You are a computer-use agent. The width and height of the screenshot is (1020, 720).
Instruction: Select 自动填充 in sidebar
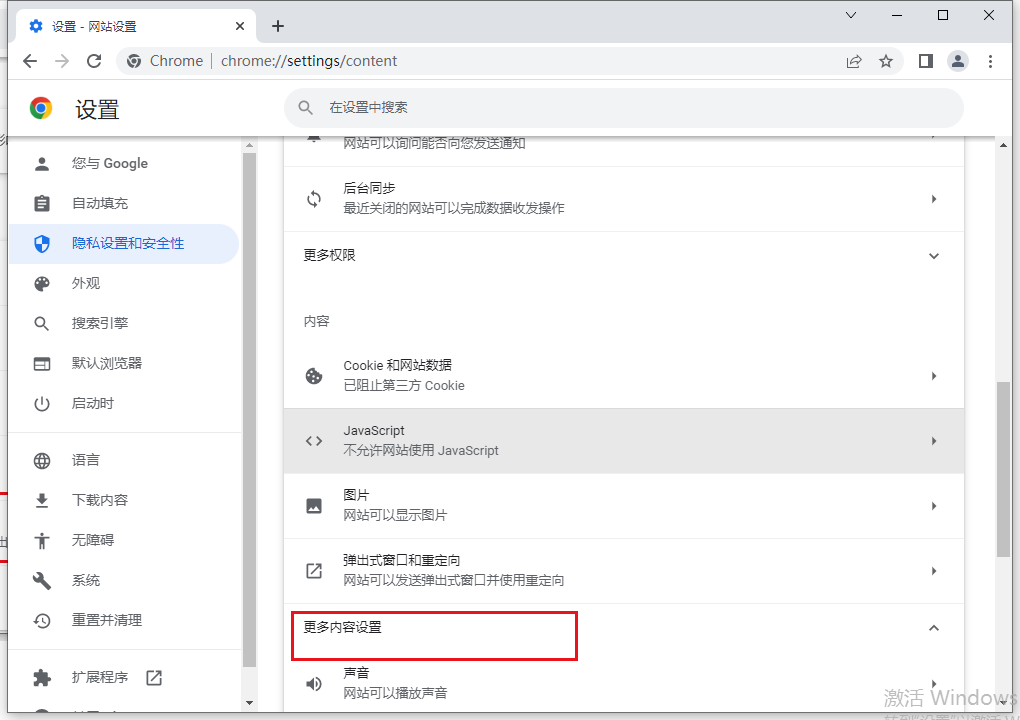coord(124,204)
